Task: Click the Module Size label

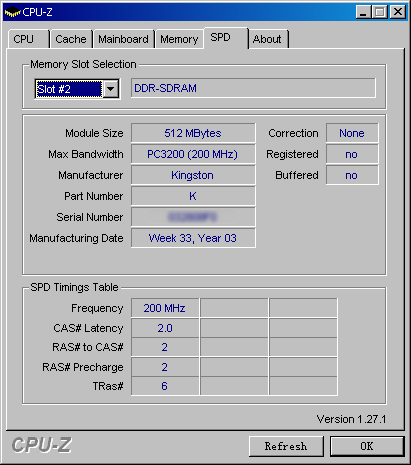Action: click(94, 133)
